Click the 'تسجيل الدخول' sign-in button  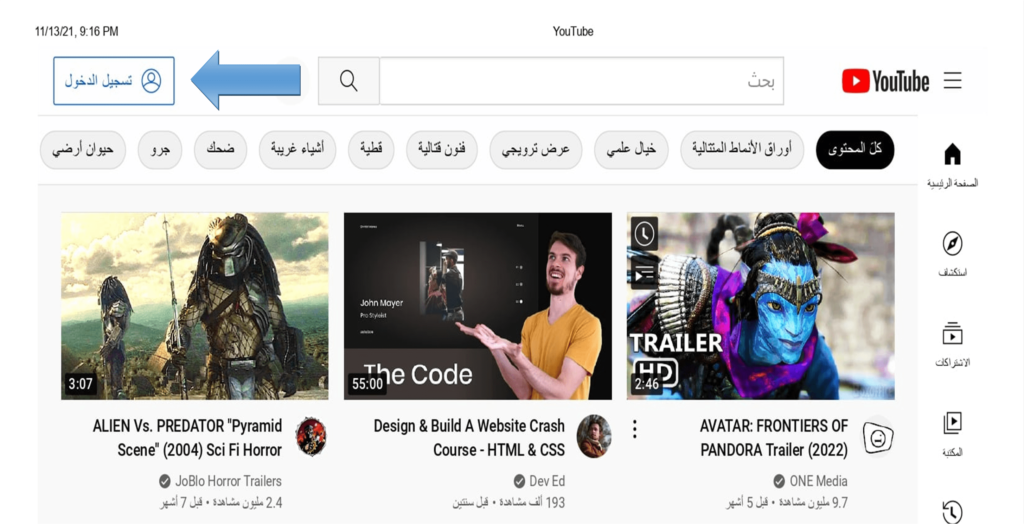114,81
